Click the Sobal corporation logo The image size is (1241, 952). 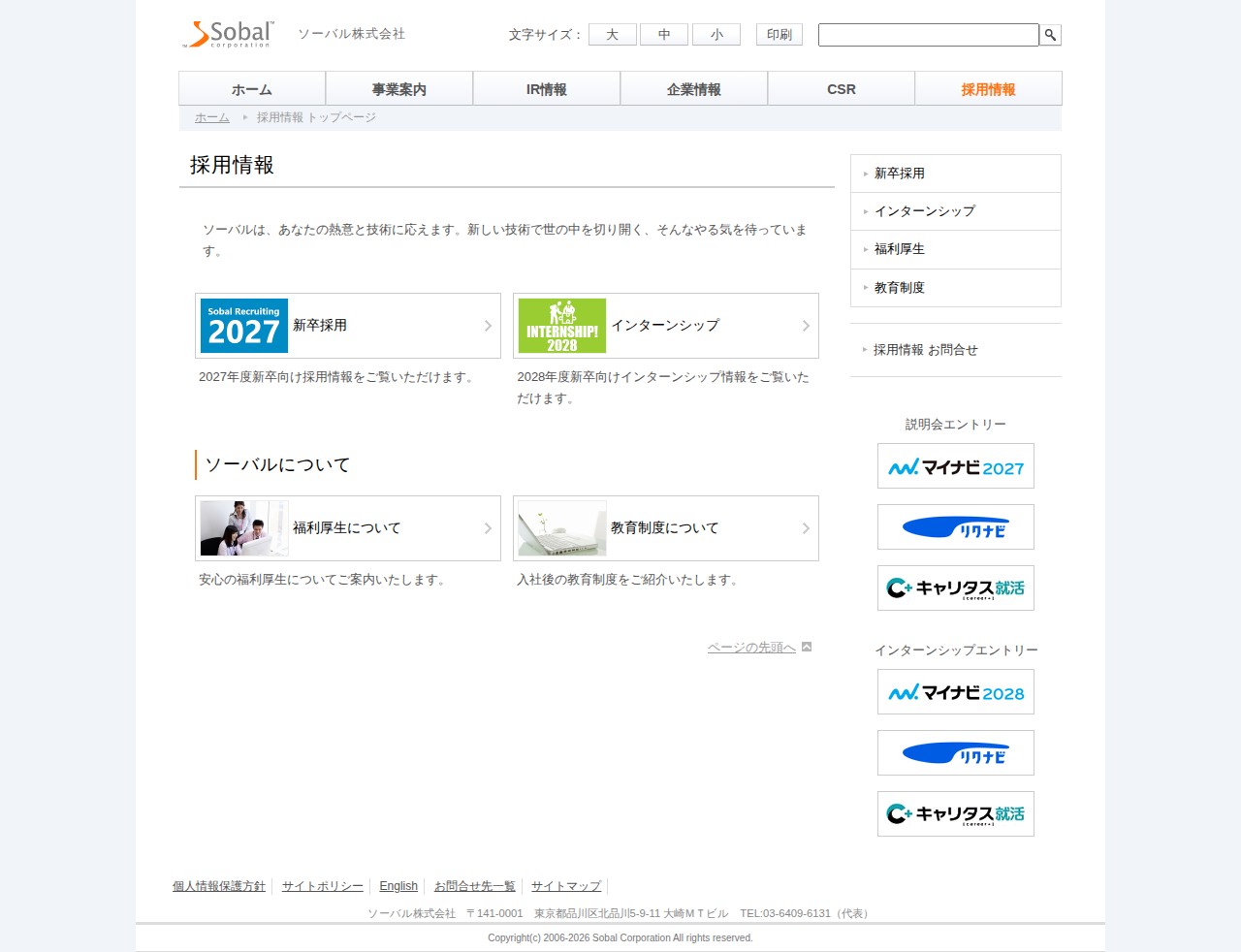(229, 34)
